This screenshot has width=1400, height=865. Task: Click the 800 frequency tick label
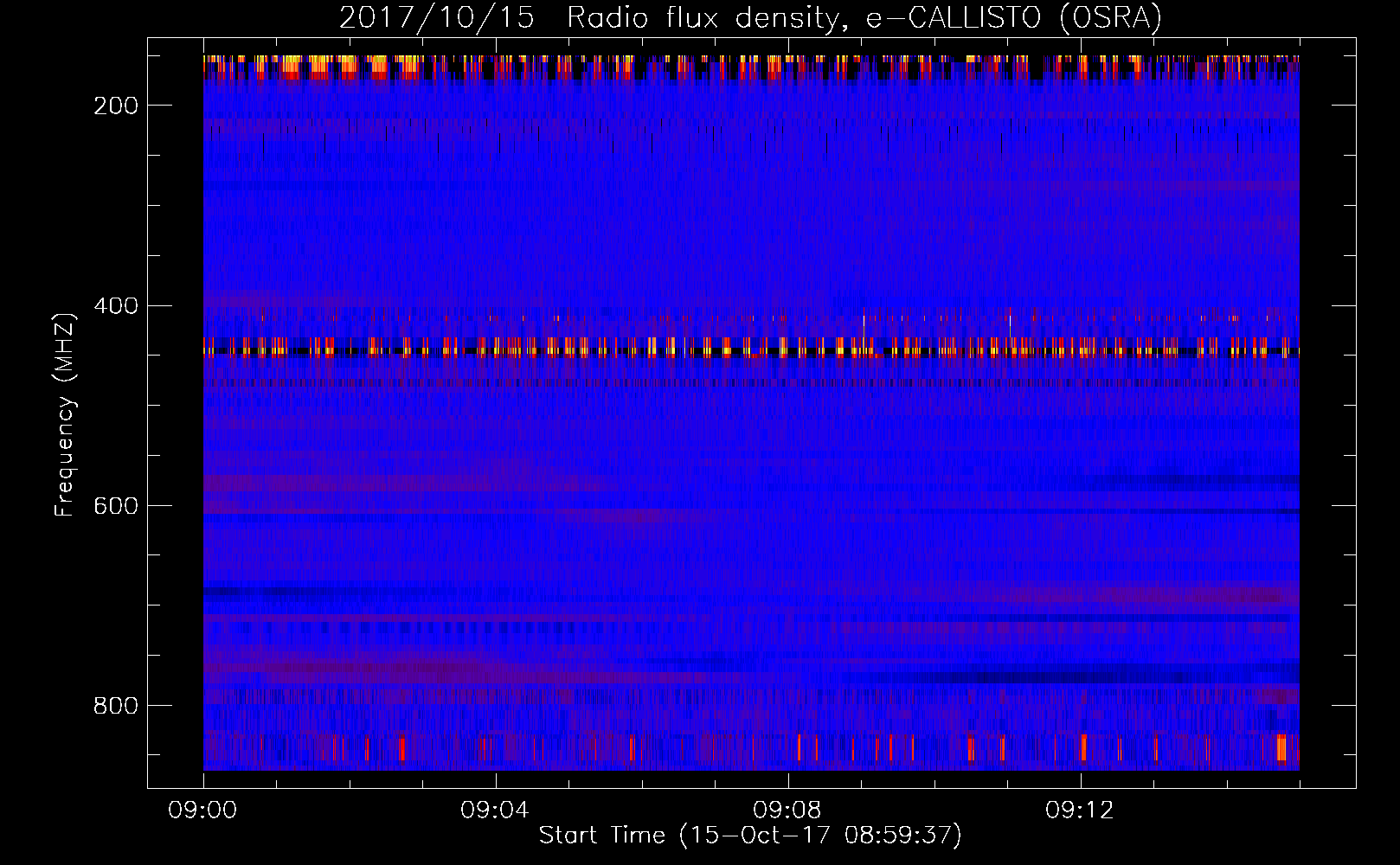tap(116, 706)
